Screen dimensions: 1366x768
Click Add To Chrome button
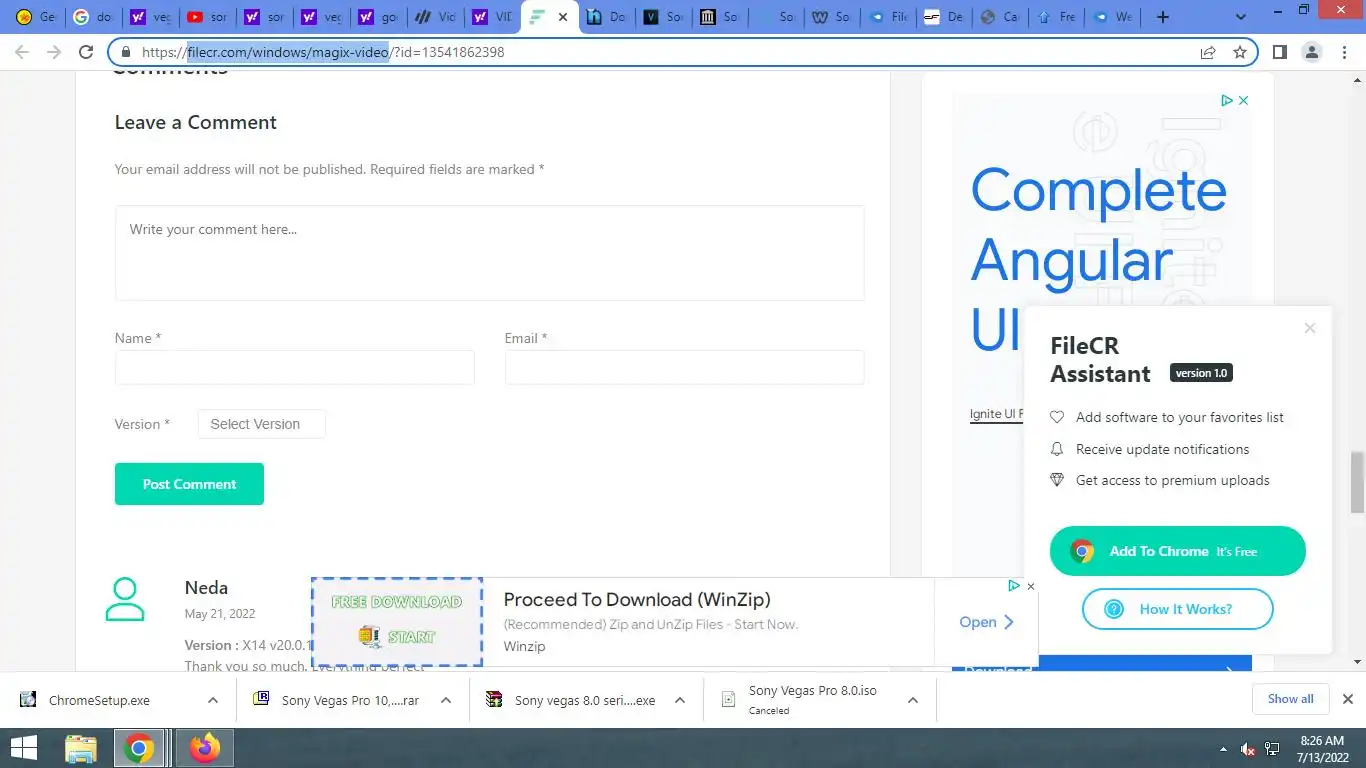tap(1178, 551)
